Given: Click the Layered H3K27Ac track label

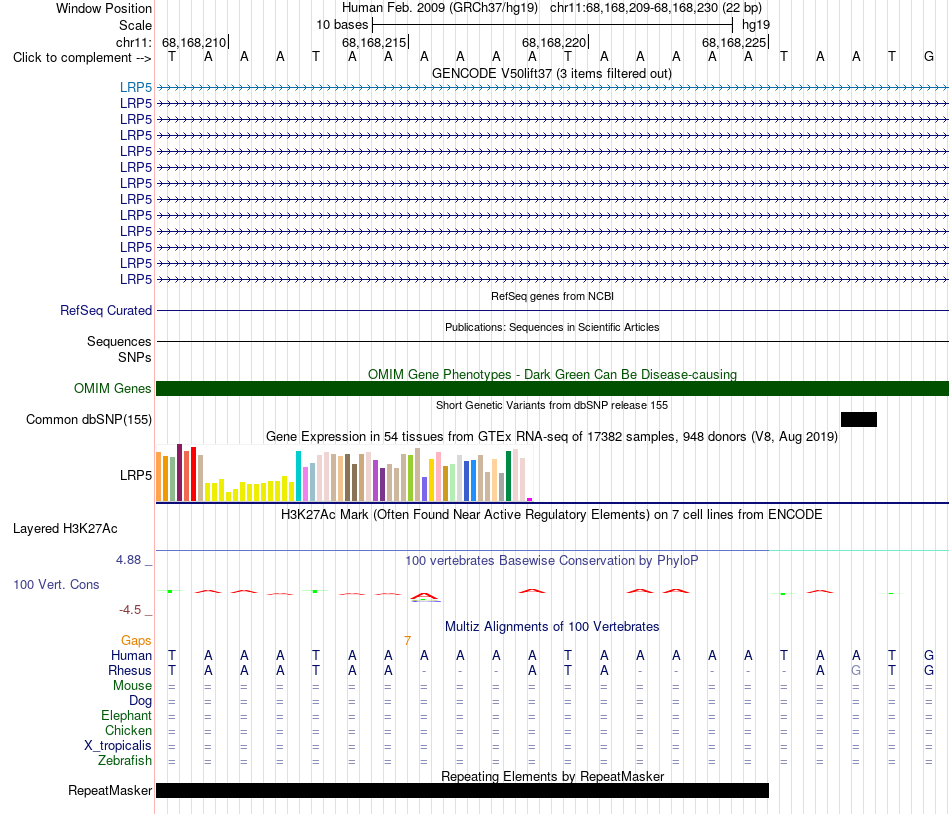Looking at the screenshot, I should (65, 528).
